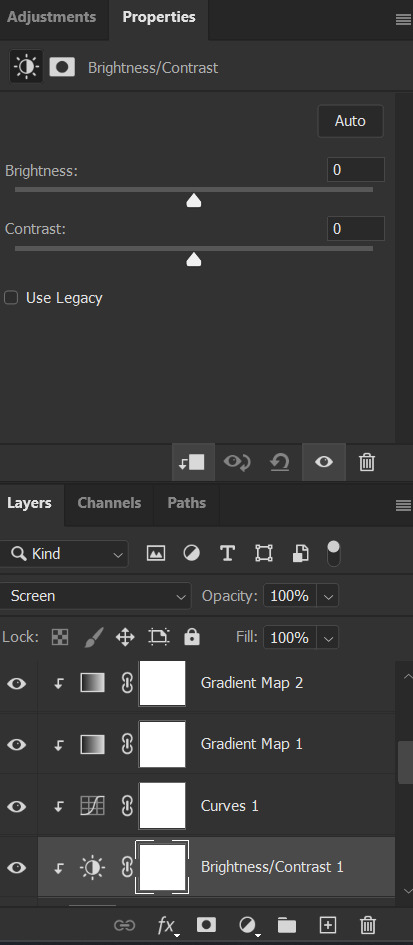Filter layers by type (T) icon
The width and height of the screenshot is (413, 945).
click(x=227, y=553)
